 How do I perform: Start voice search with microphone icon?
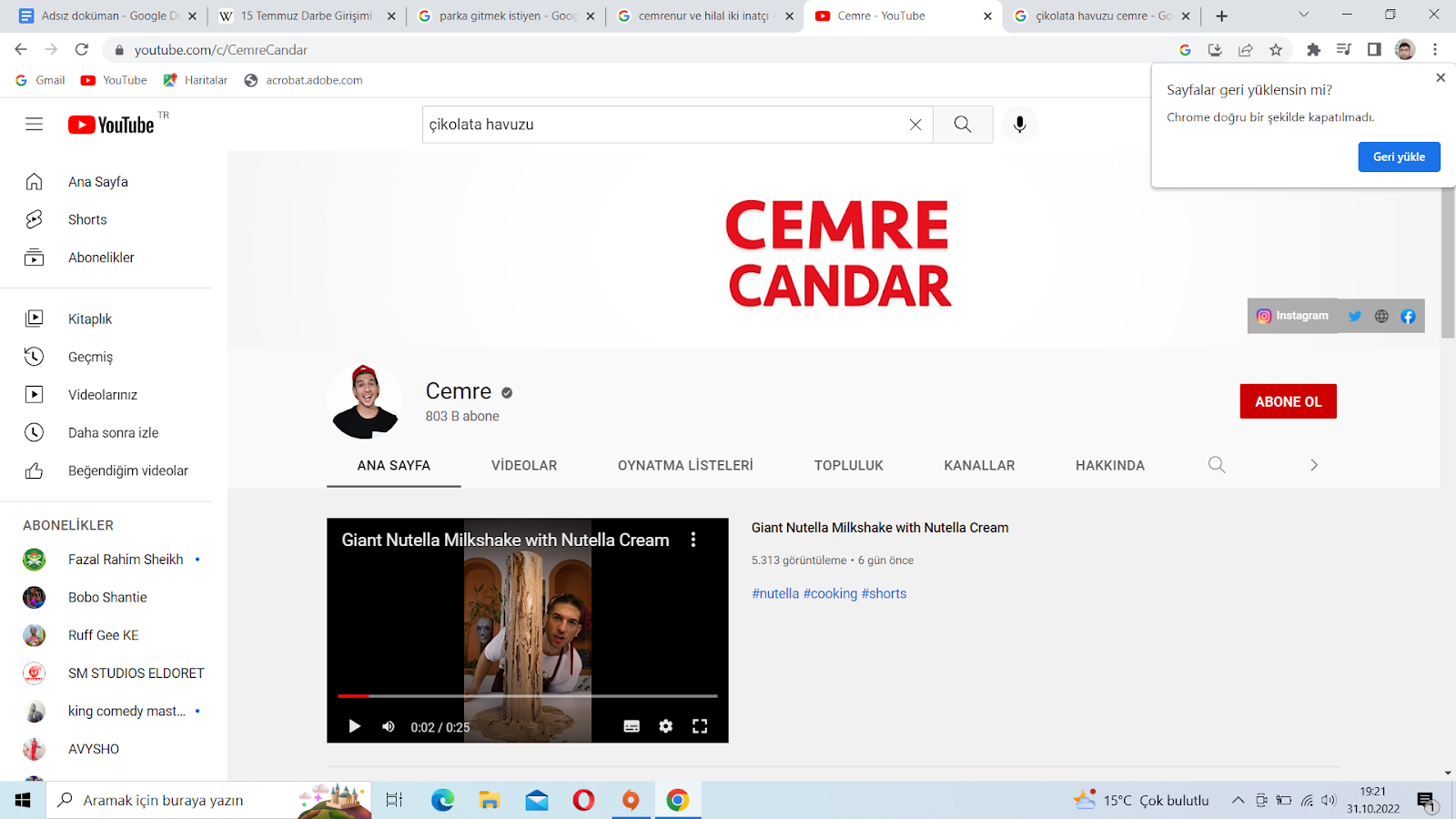click(x=1019, y=125)
